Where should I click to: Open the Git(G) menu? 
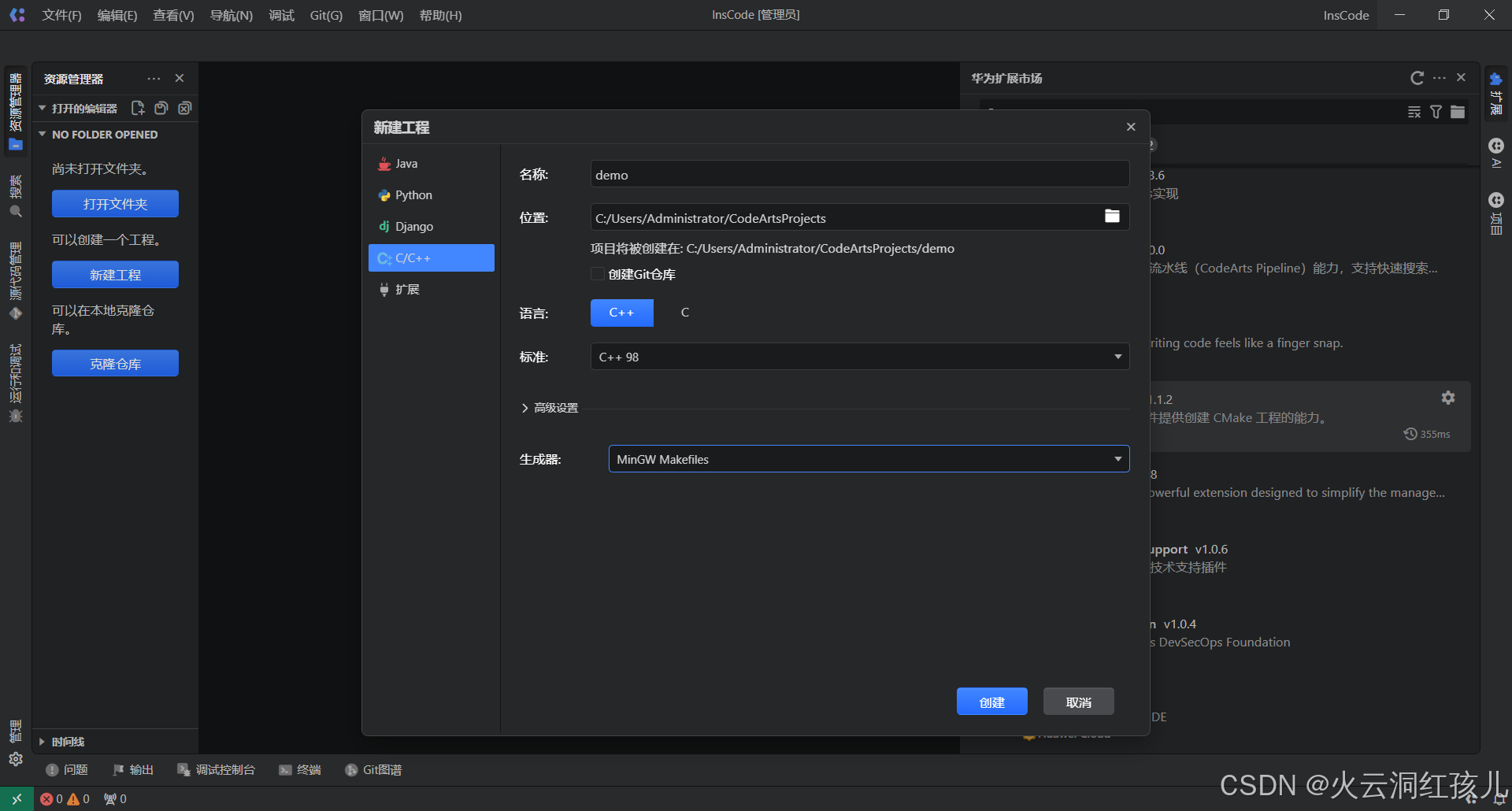(326, 15)
